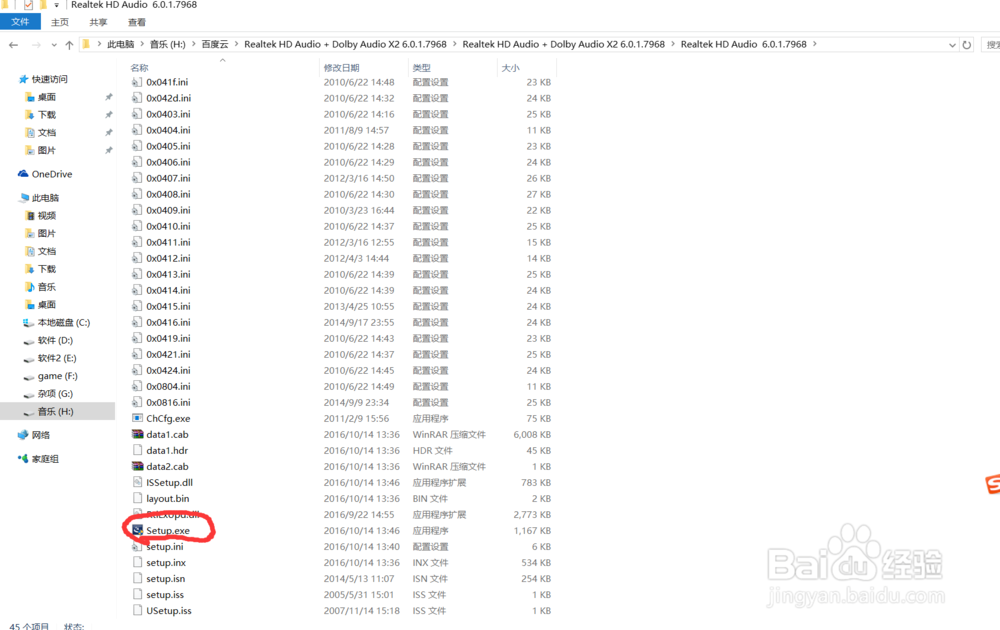Open title bar quick access toolbar dropdown
This screenshot has height=630, width=1000.
point(56,5)
